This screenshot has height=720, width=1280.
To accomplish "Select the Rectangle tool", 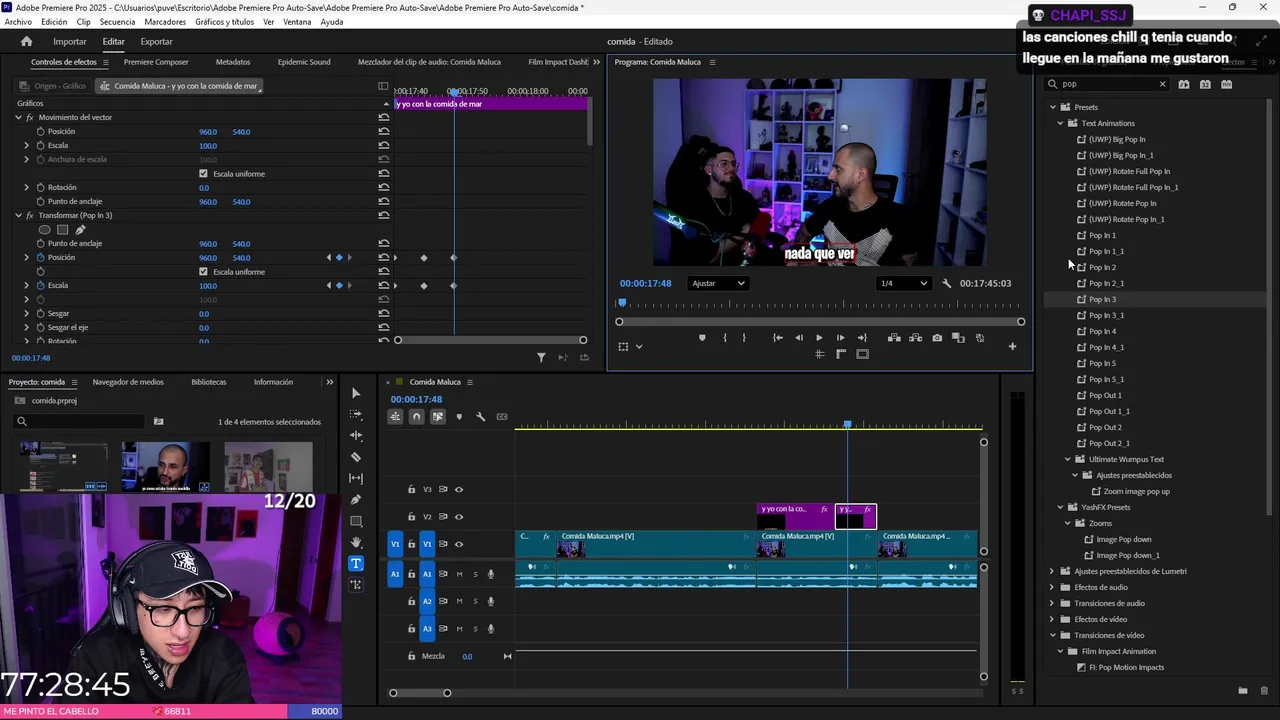I will (356, 521).
